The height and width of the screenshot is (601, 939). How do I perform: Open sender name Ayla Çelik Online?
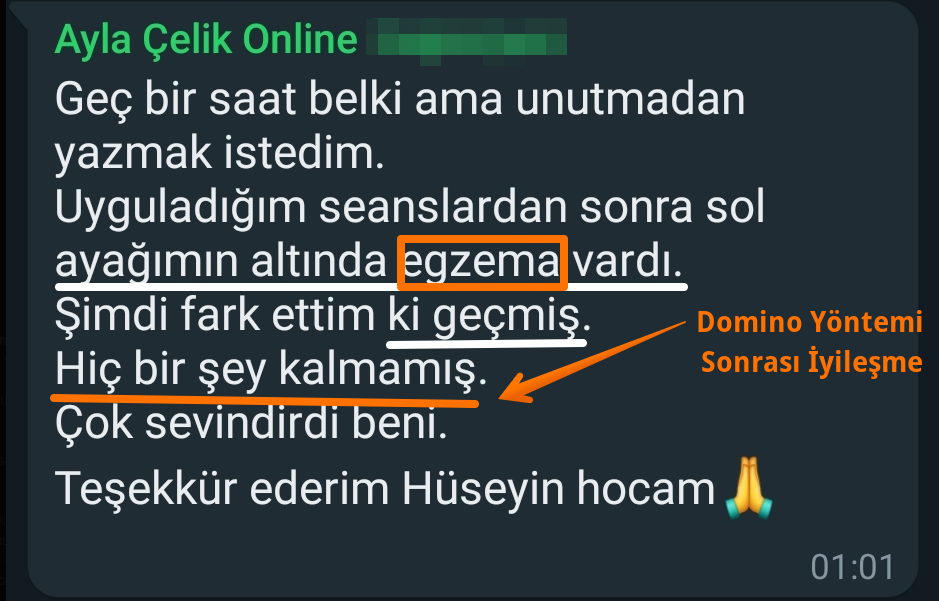205,40
